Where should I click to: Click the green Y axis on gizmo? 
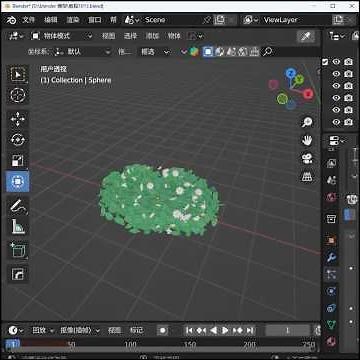tap(299, 79)
